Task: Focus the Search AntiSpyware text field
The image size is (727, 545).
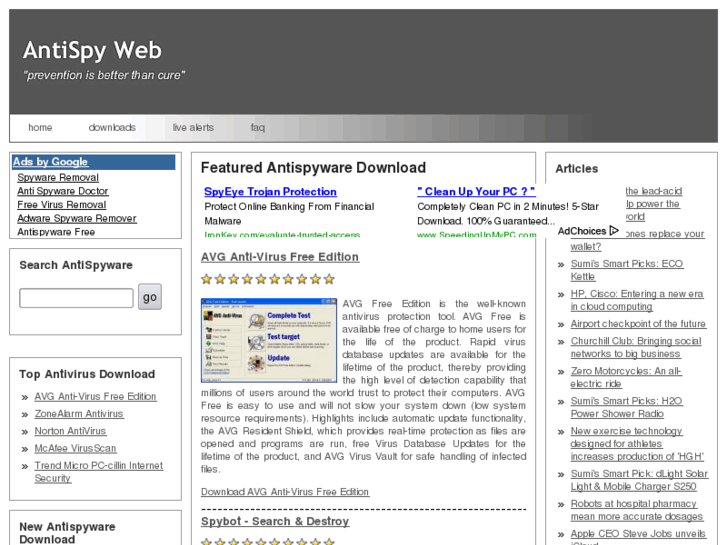Action: point(76,298)
